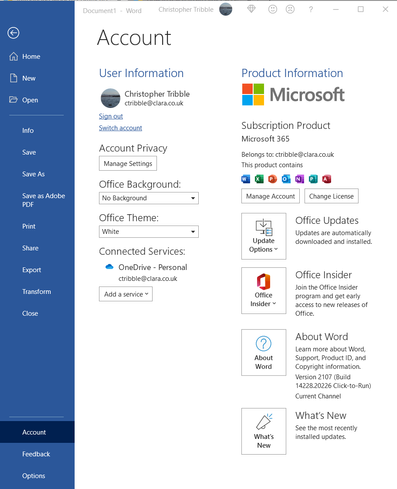Screen dimensions: 397x489
Task: Click the ctribble@clara.co.uk email under user name
Action: [154, 103]
